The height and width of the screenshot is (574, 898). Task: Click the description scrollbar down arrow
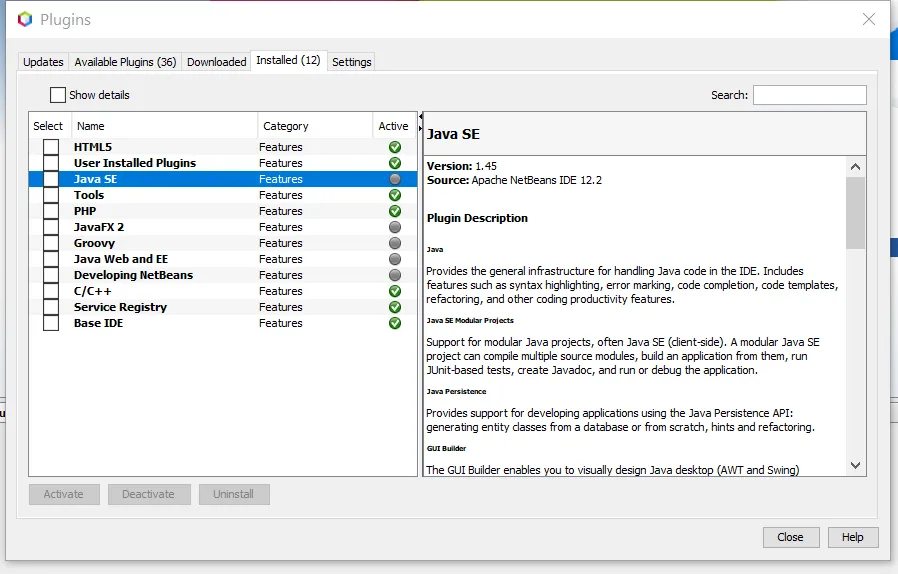[856, 465]
